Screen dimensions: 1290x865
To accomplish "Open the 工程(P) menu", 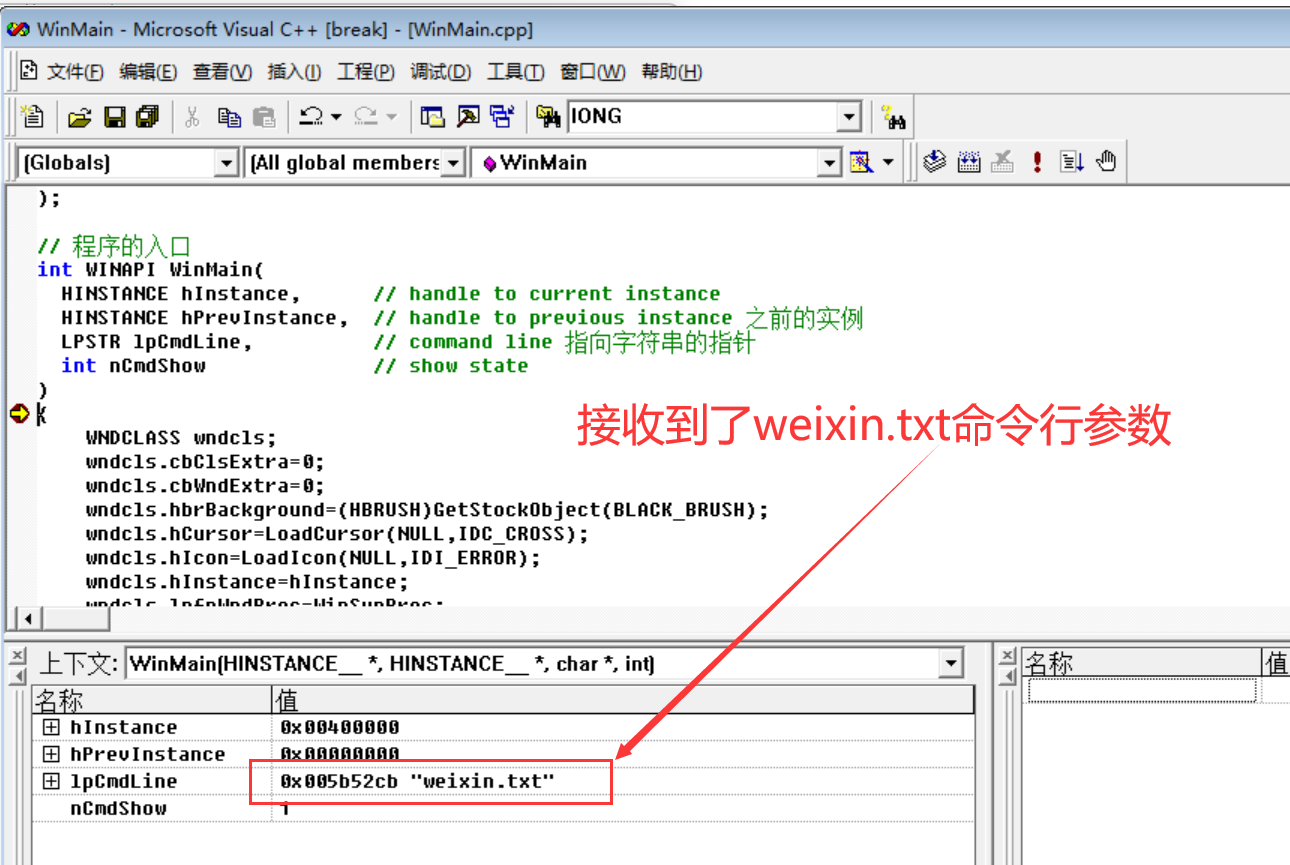I will [x=366, y=72].
